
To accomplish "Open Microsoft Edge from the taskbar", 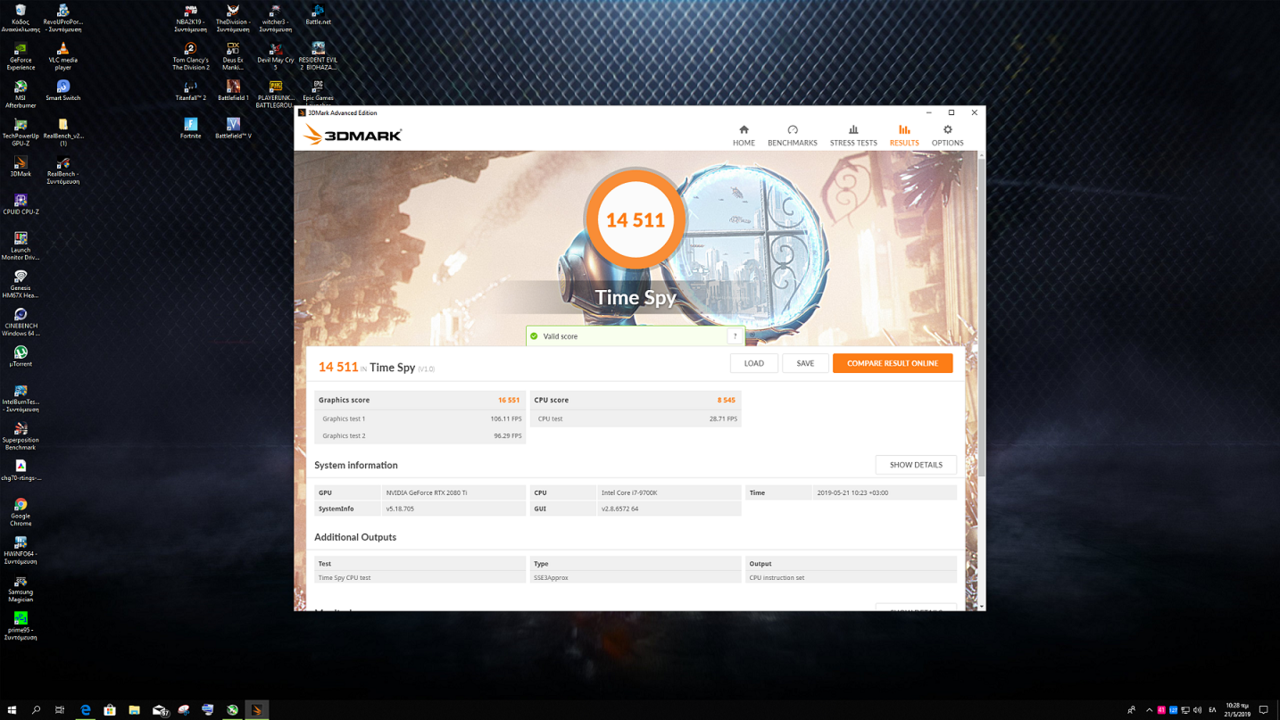I will click(86, 710).
